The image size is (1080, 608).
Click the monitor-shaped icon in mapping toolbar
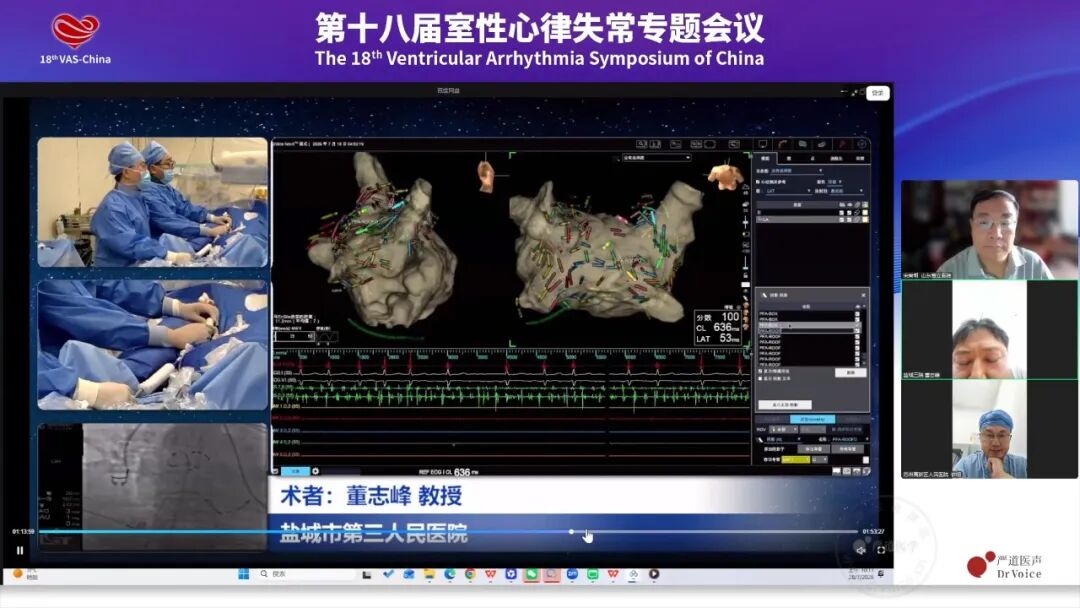click(763, 143)
